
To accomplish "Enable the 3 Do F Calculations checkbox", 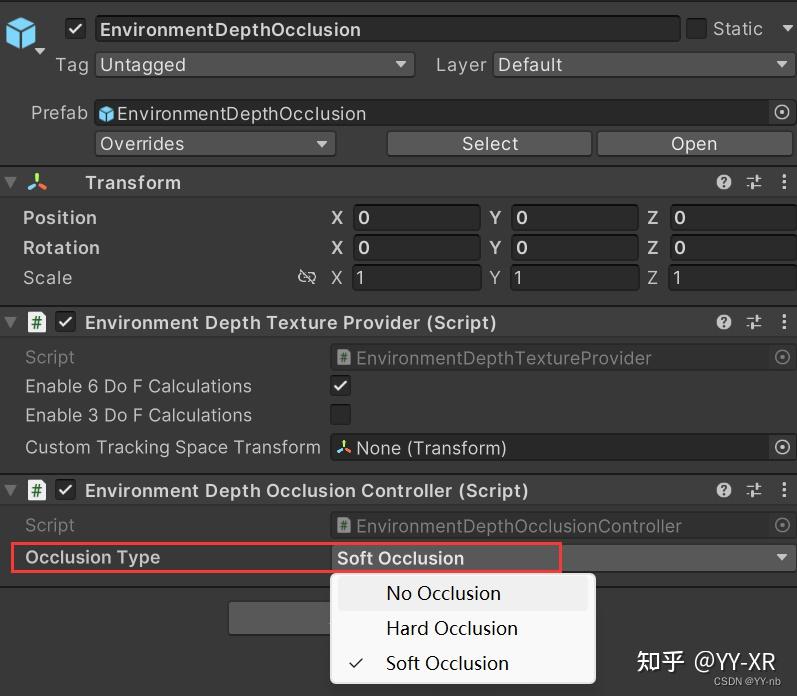I will 341,414.
